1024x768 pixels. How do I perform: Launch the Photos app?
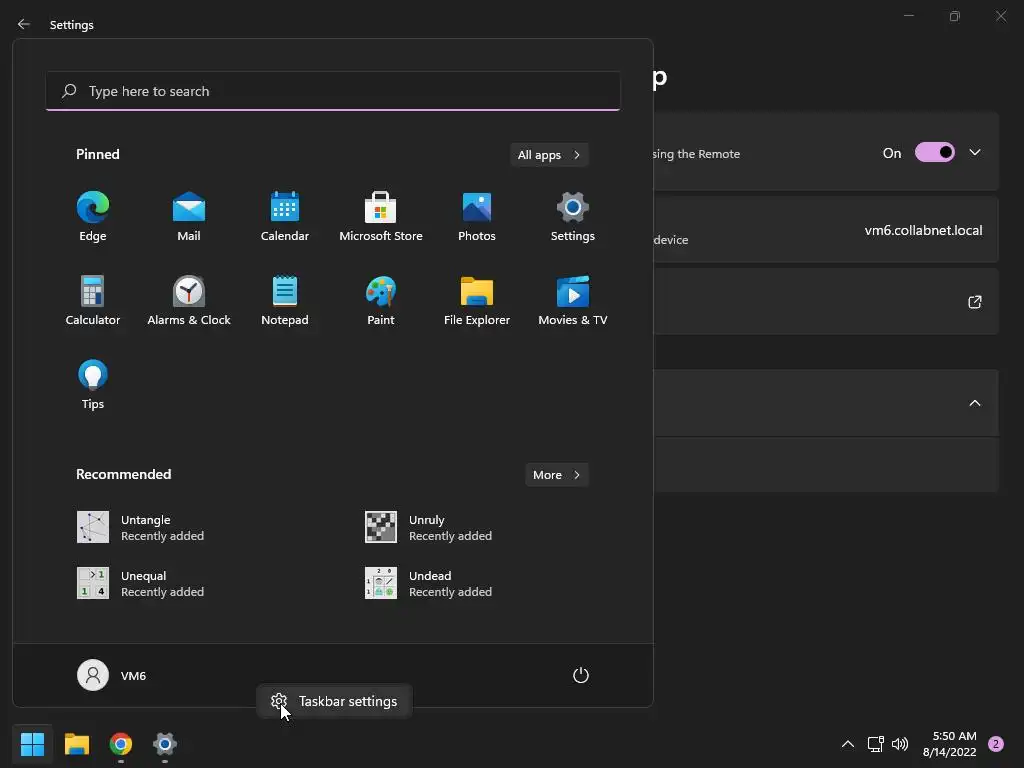(x=477, y=217)
